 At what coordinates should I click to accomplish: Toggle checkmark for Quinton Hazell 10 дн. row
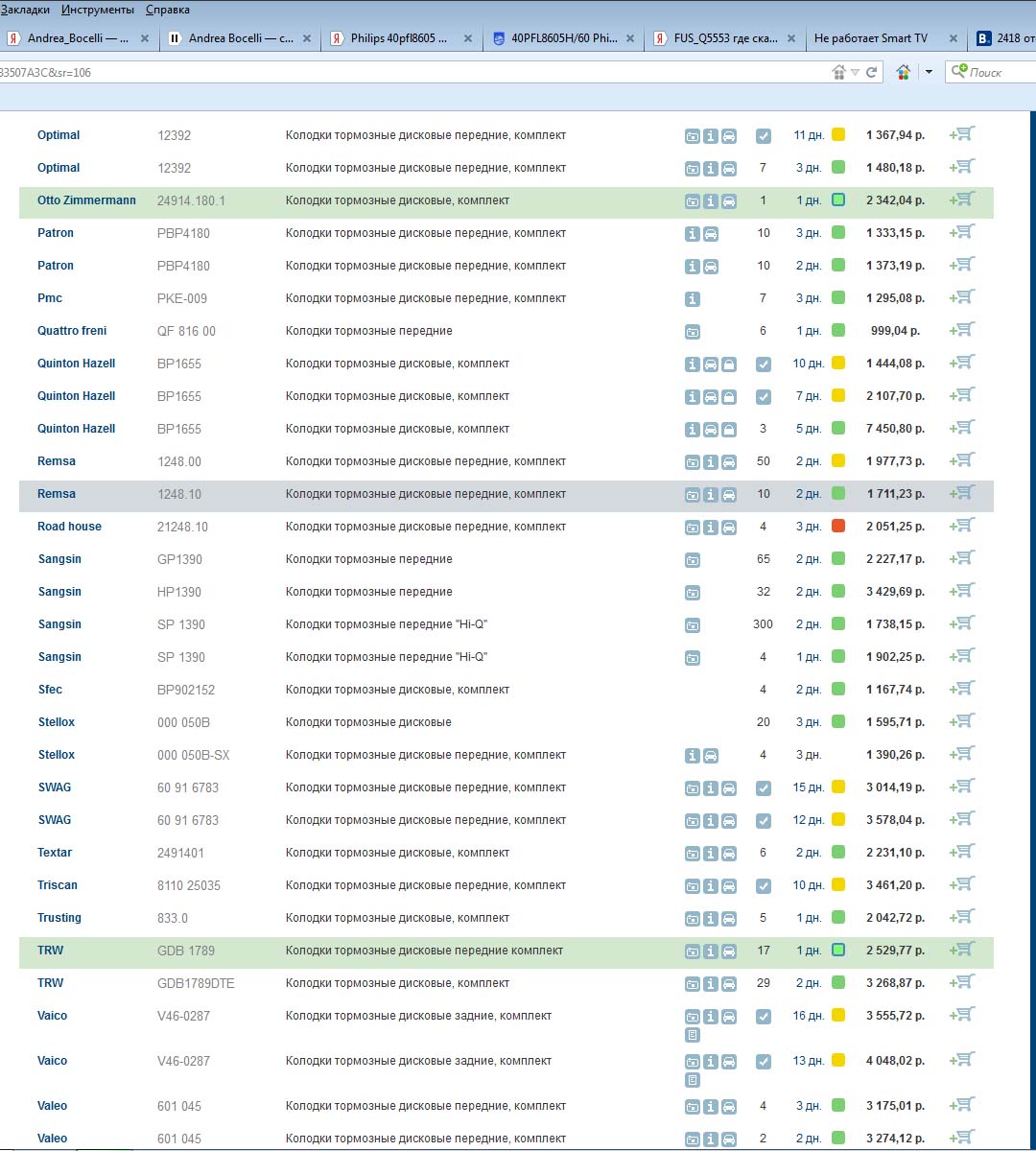(764, 364)
